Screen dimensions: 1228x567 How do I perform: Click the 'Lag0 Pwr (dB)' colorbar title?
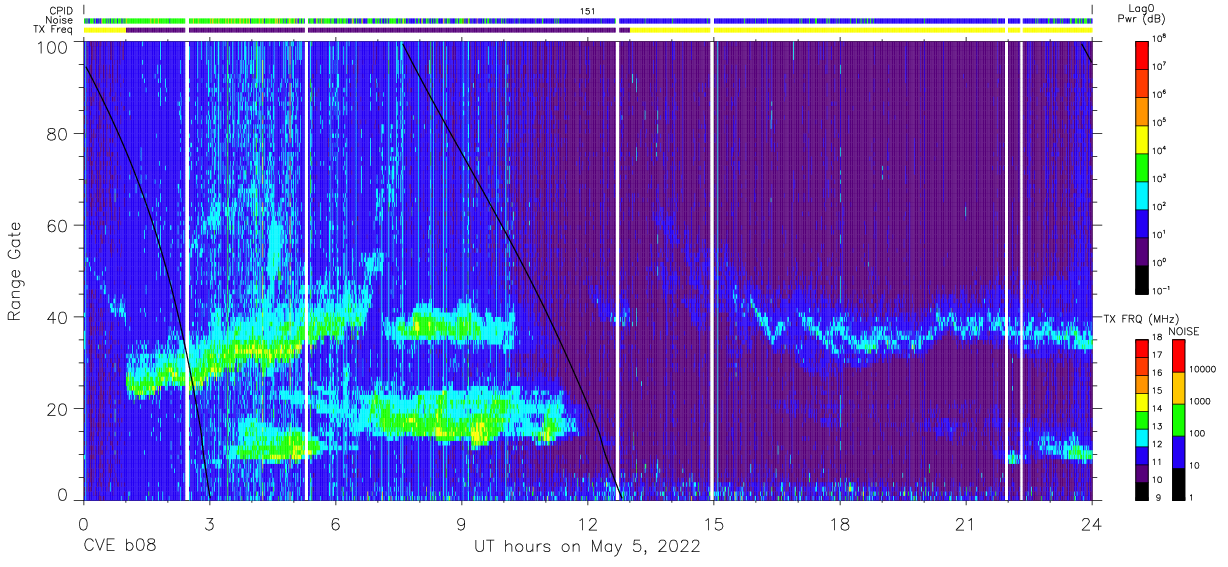point(1143,13)
